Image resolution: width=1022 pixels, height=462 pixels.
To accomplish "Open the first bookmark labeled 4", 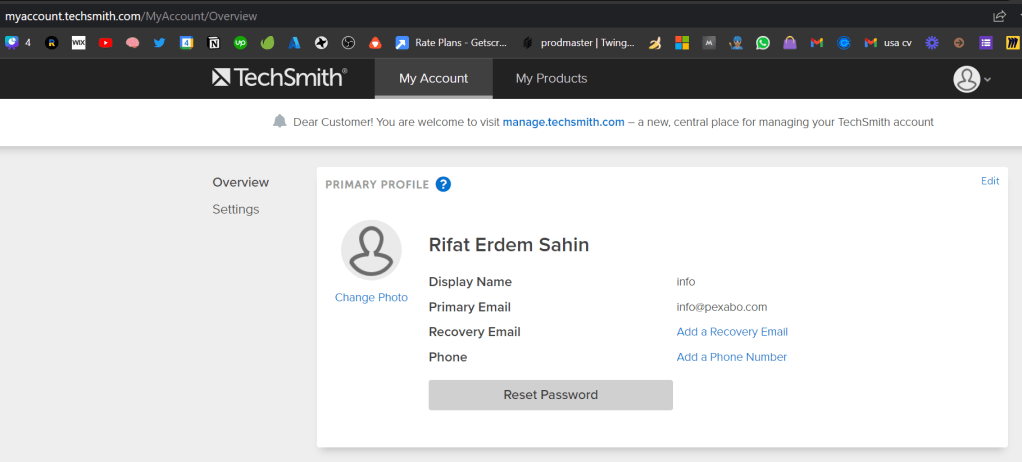I will (18, 43).
